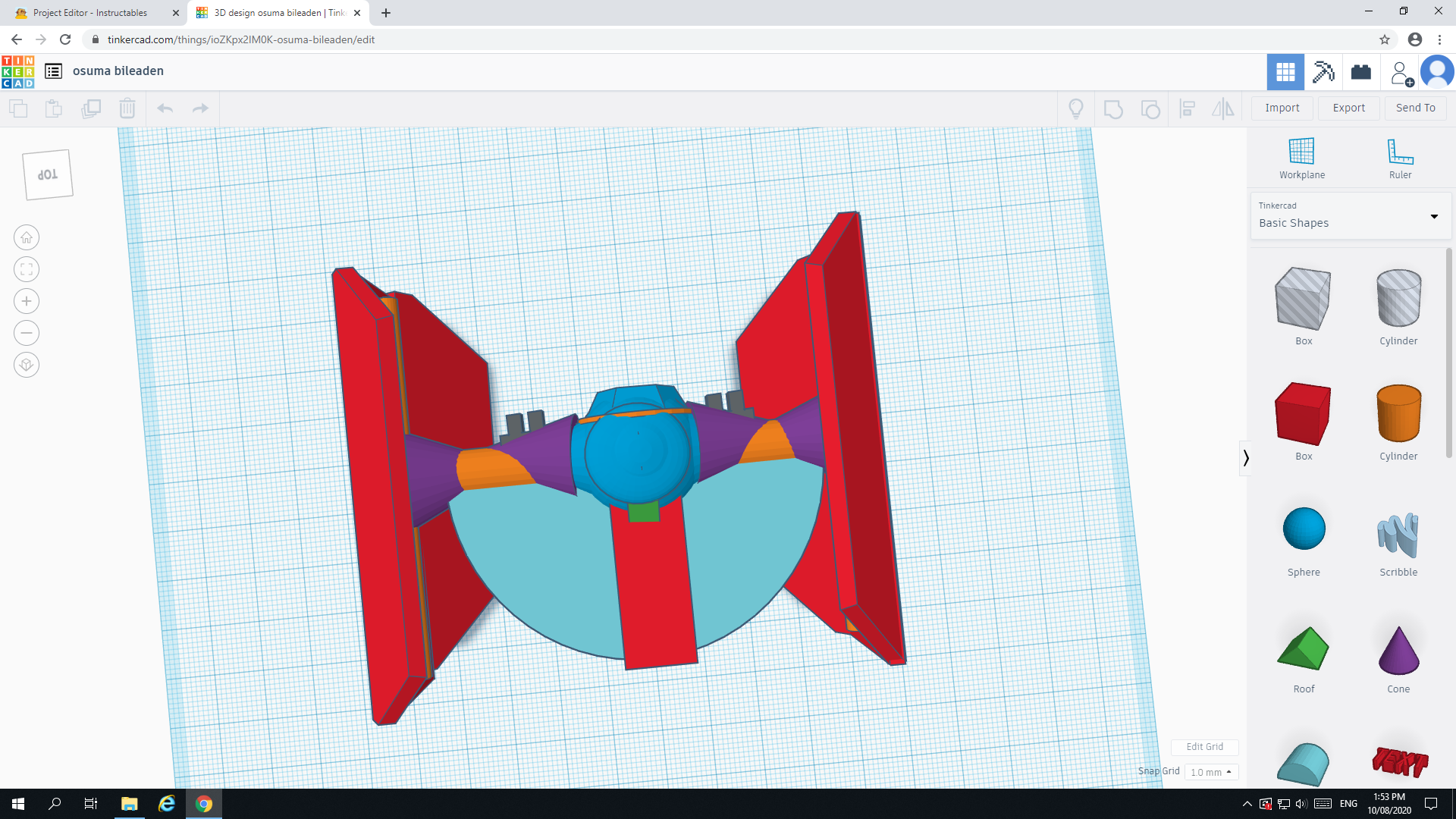The image size is (1456, 819).
Task: Click the Mirror flip icon
Action: pyautogui.click(x=1223, y=108)
